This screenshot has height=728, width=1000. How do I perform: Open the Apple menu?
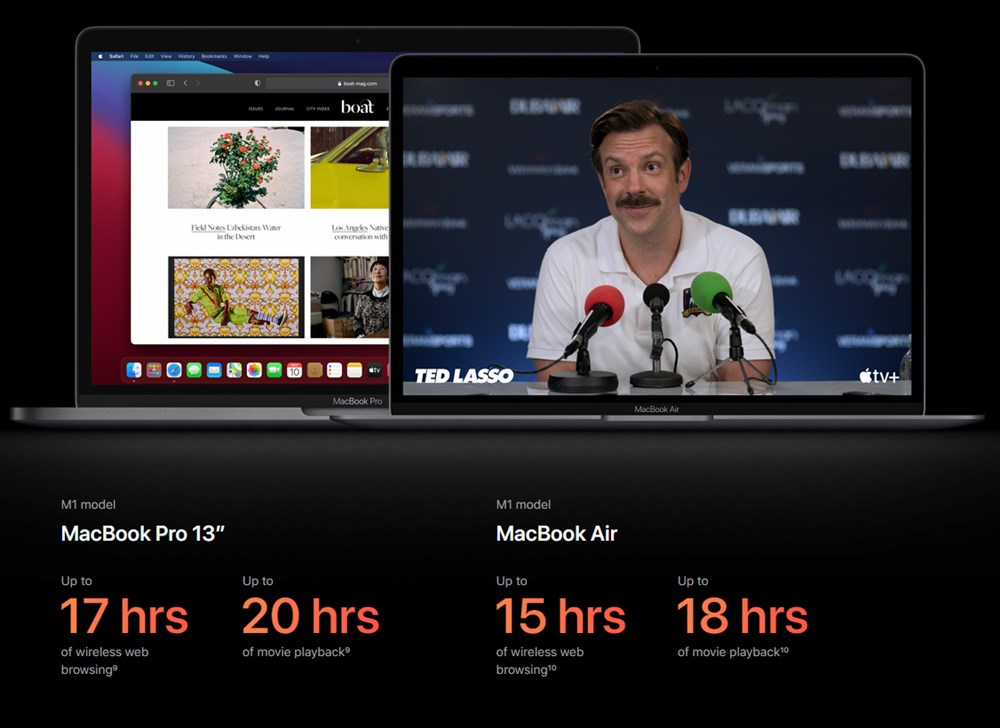(x=100, y=56)
